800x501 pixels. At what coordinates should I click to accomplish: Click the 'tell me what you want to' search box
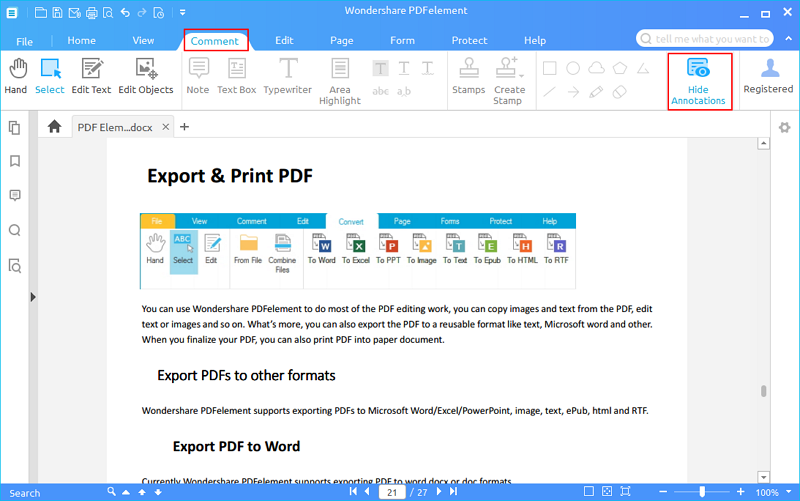(705, 39)
